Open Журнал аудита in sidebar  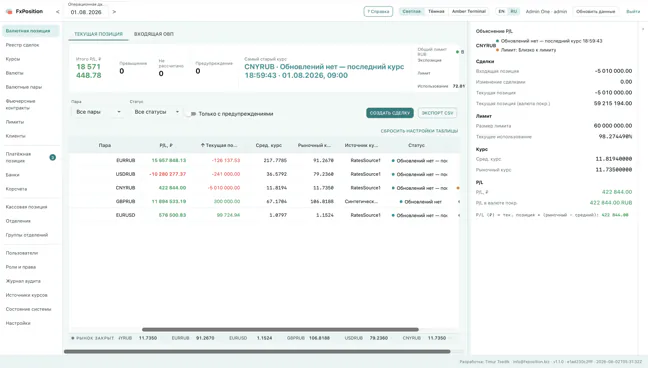tap(31, 281)
